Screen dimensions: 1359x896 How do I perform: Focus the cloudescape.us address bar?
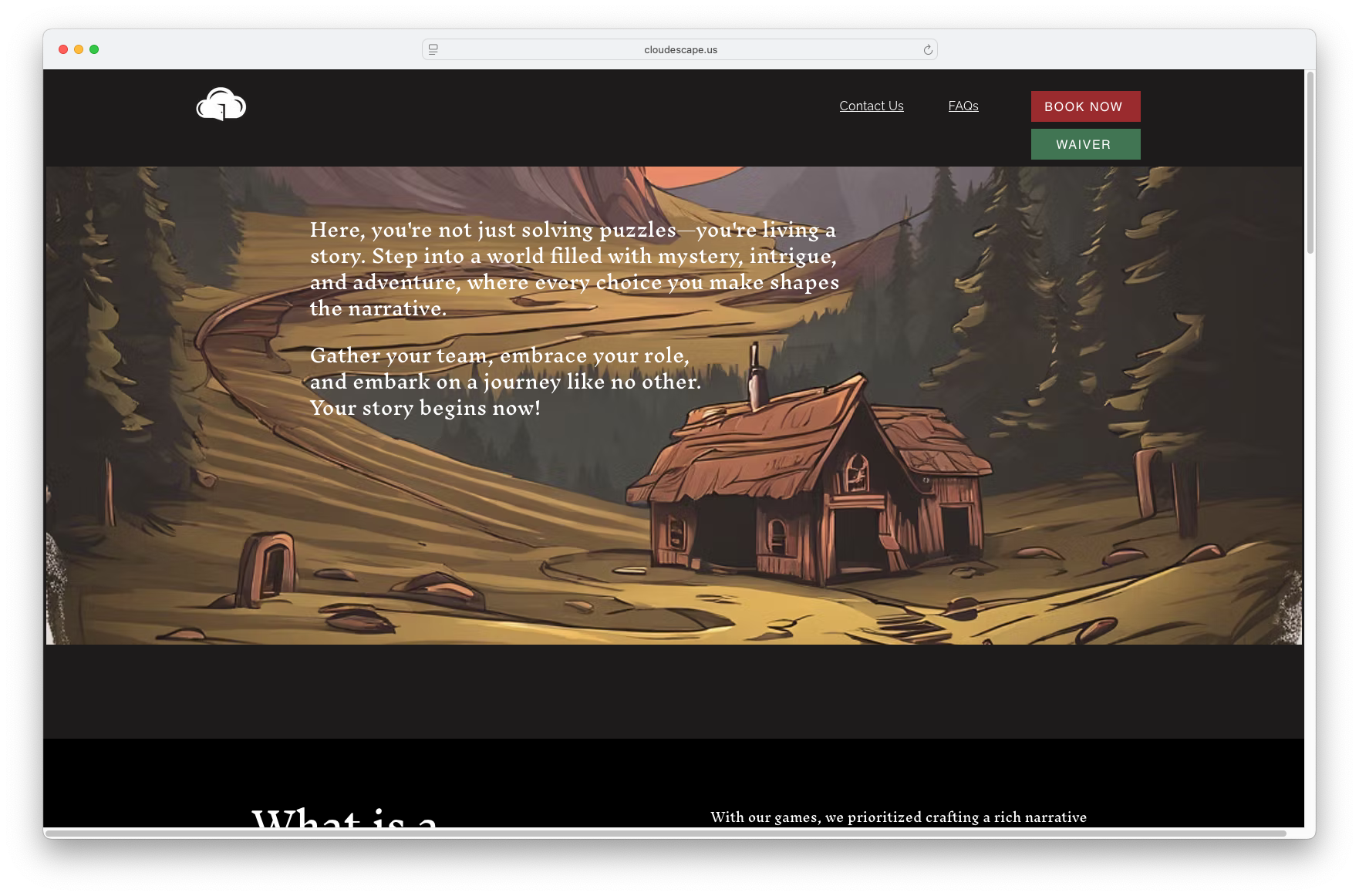(680, 50)
